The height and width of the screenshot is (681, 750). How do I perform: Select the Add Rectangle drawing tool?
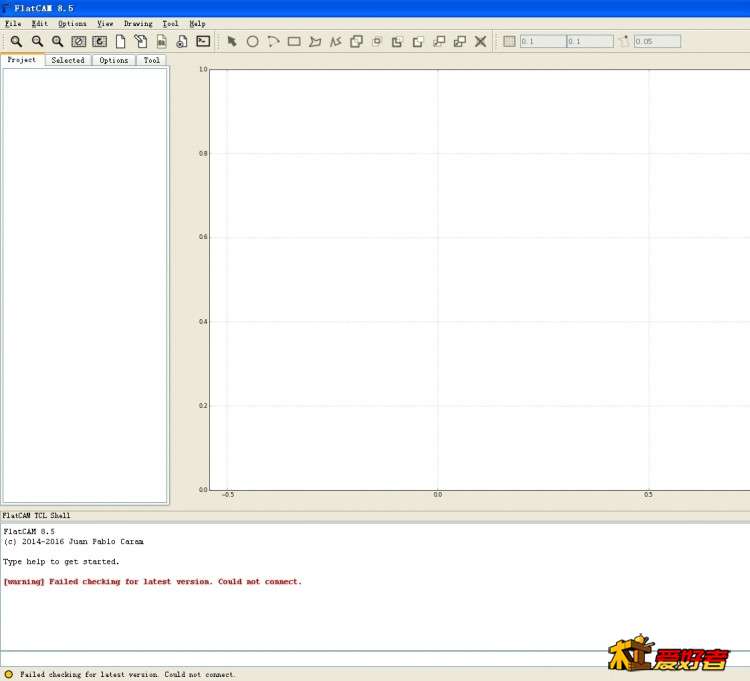pos(294,42)
